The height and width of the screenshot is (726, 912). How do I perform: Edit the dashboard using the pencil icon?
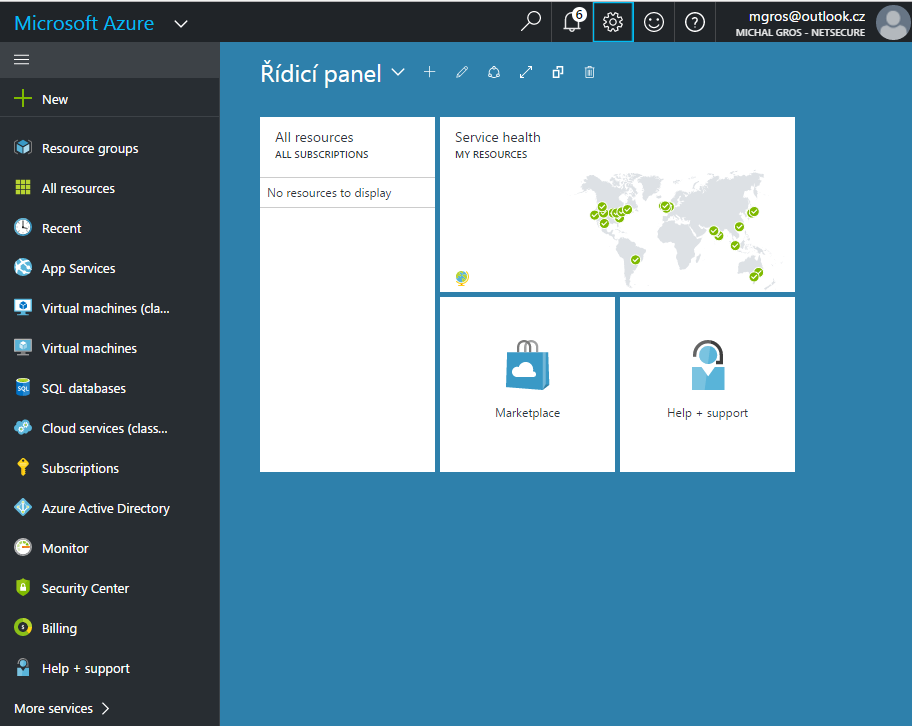pos(461,71)
